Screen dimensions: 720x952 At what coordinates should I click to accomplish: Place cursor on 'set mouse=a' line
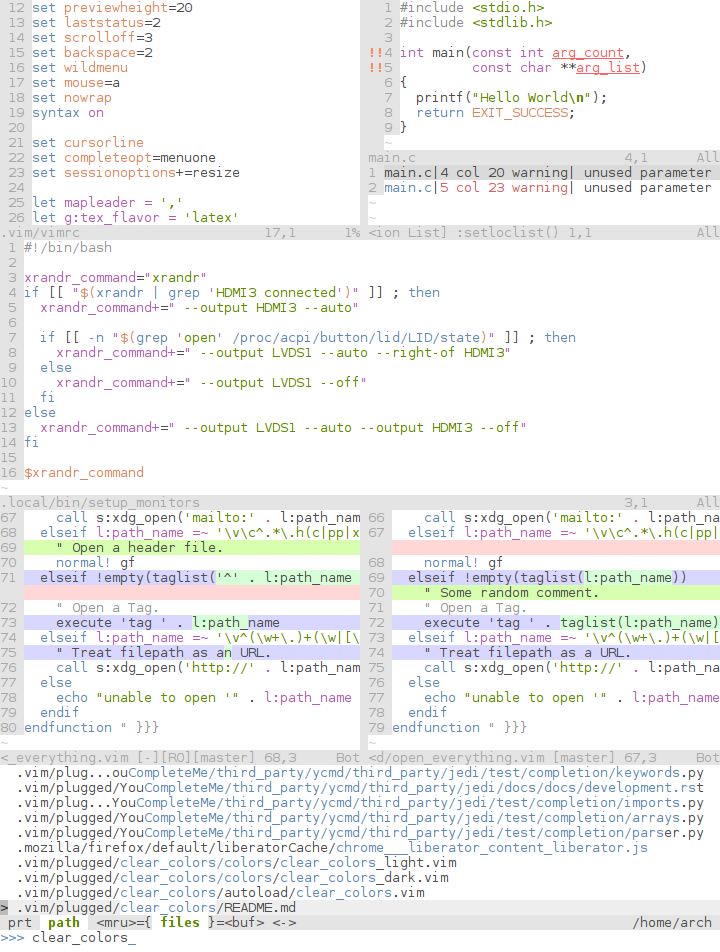pos(76,83)
